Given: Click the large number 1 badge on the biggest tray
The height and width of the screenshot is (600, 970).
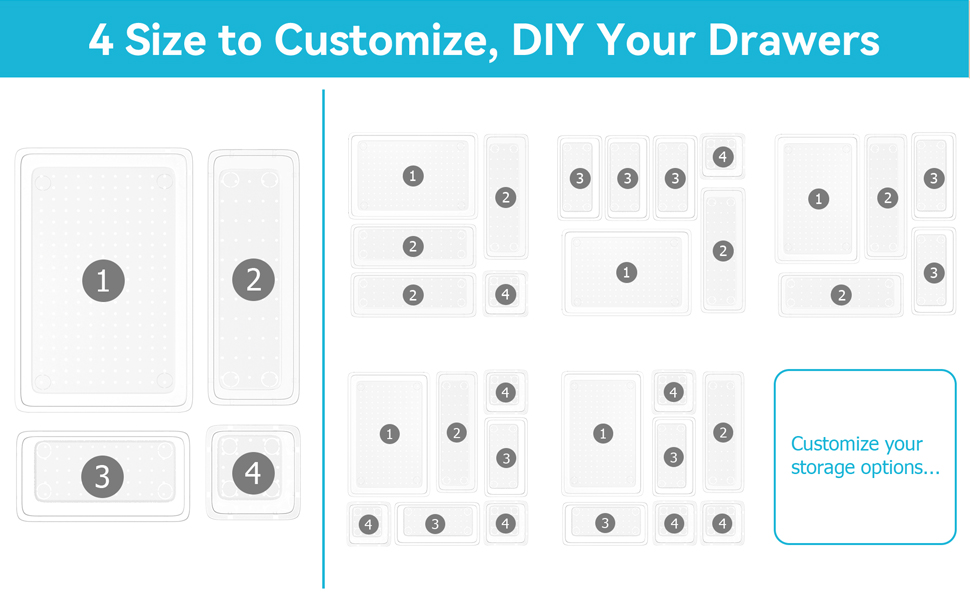Looking at the screenshot, I should click(103, 280).
